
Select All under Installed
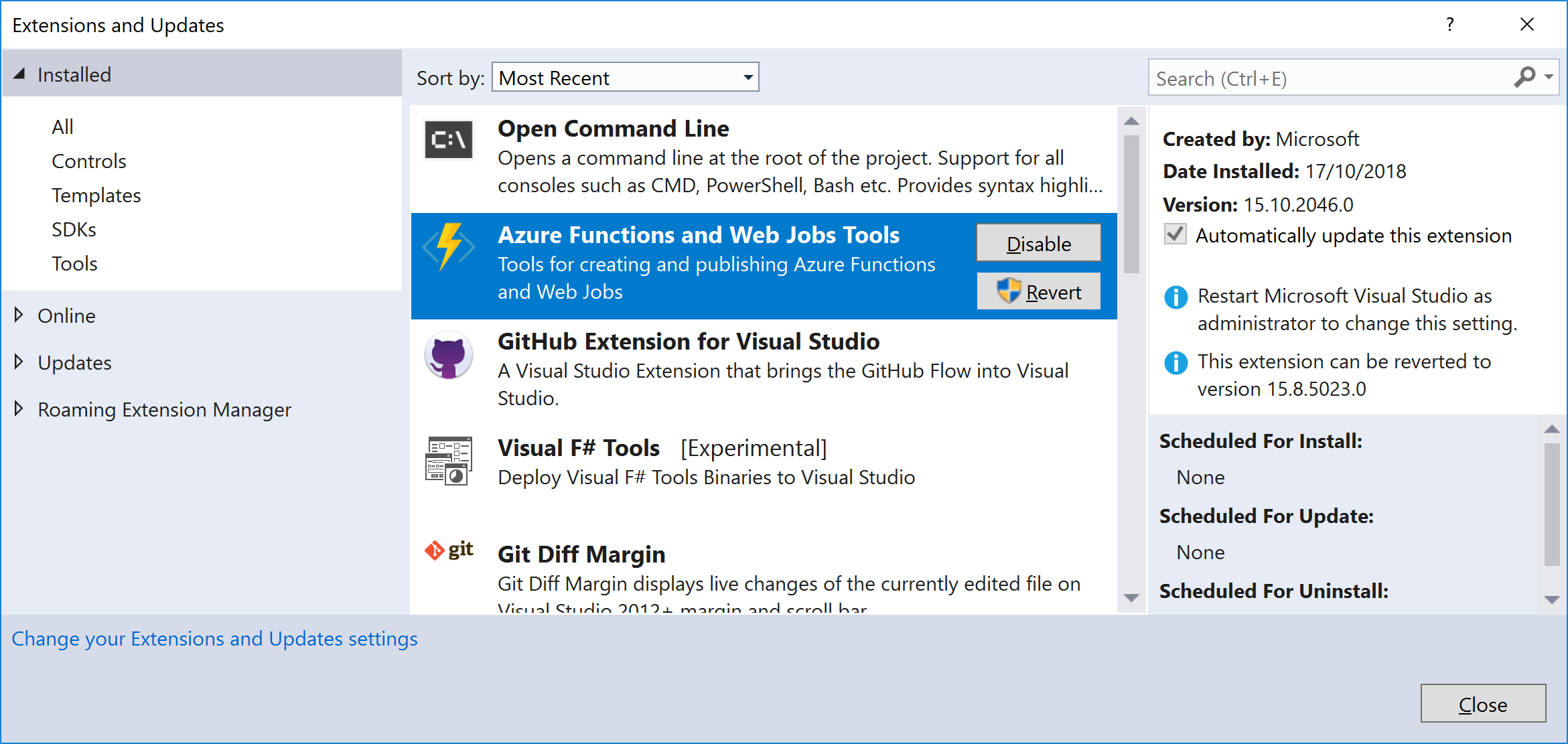click(x=62, y=127)
